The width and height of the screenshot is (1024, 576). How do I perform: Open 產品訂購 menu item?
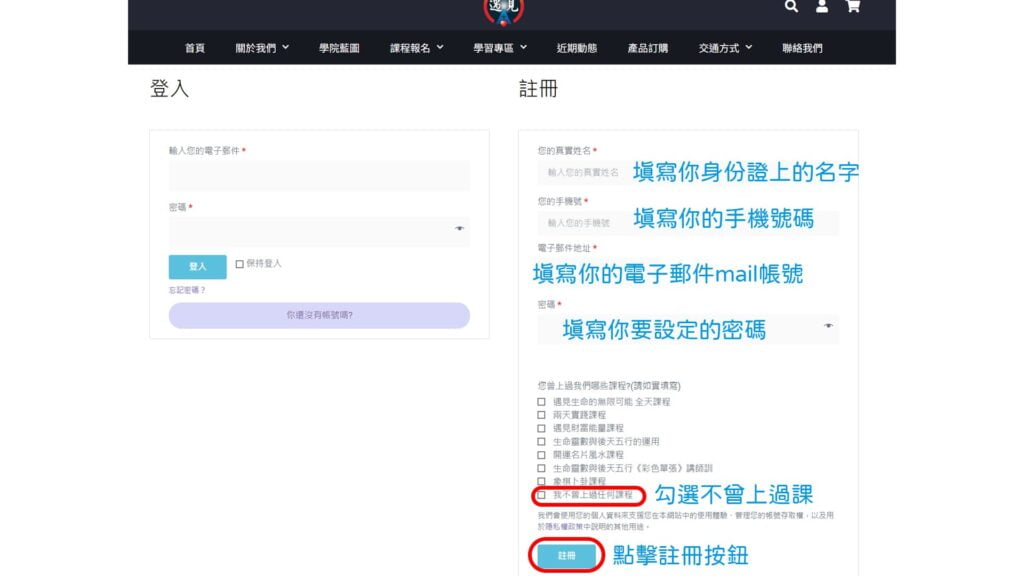tap(647, 48)
